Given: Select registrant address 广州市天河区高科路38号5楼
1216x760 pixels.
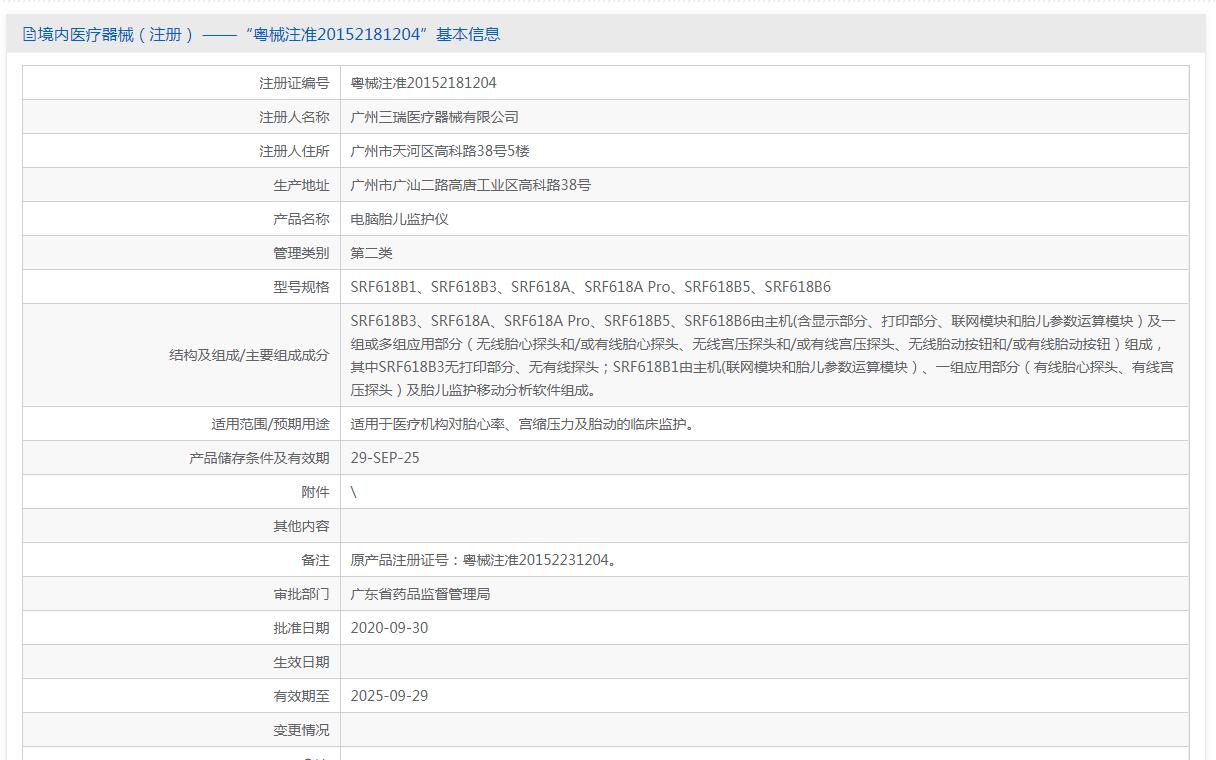Looking at the screenshot, I should pyautogui.click(x=440, y=151).
